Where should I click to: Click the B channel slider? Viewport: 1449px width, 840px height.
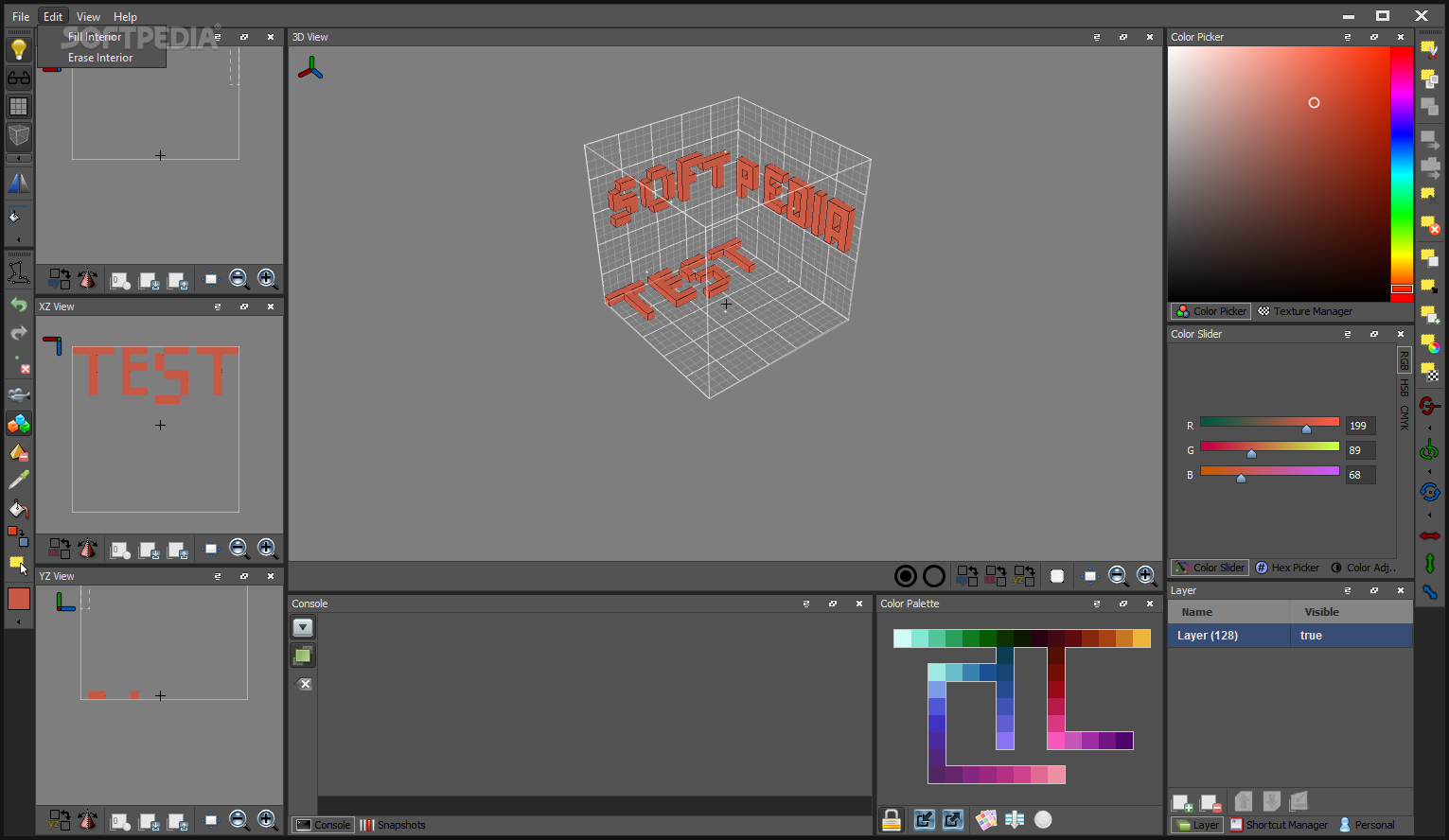1269,474
